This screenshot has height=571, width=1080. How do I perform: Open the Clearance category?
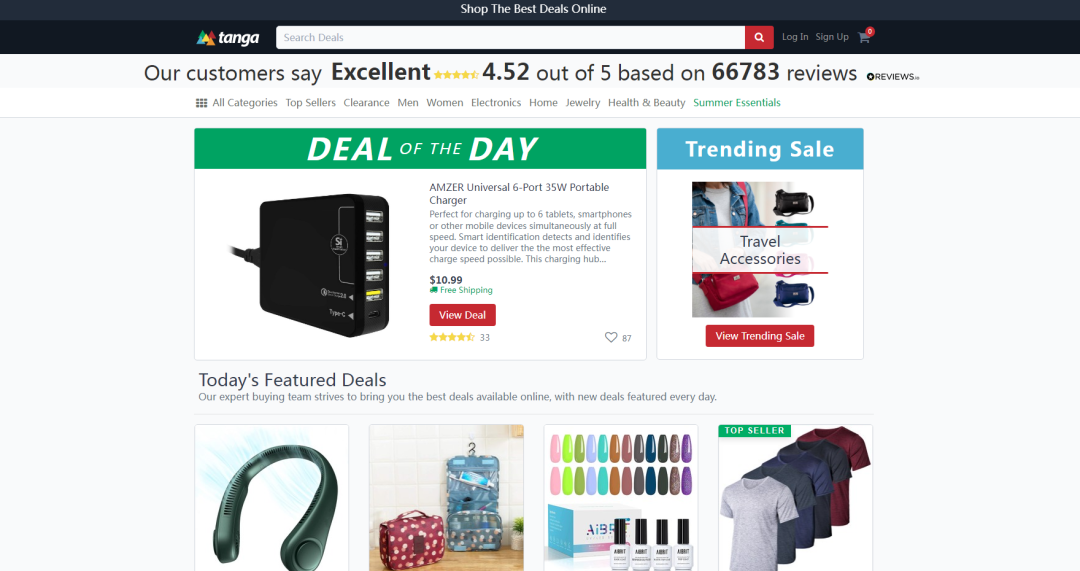366,103
